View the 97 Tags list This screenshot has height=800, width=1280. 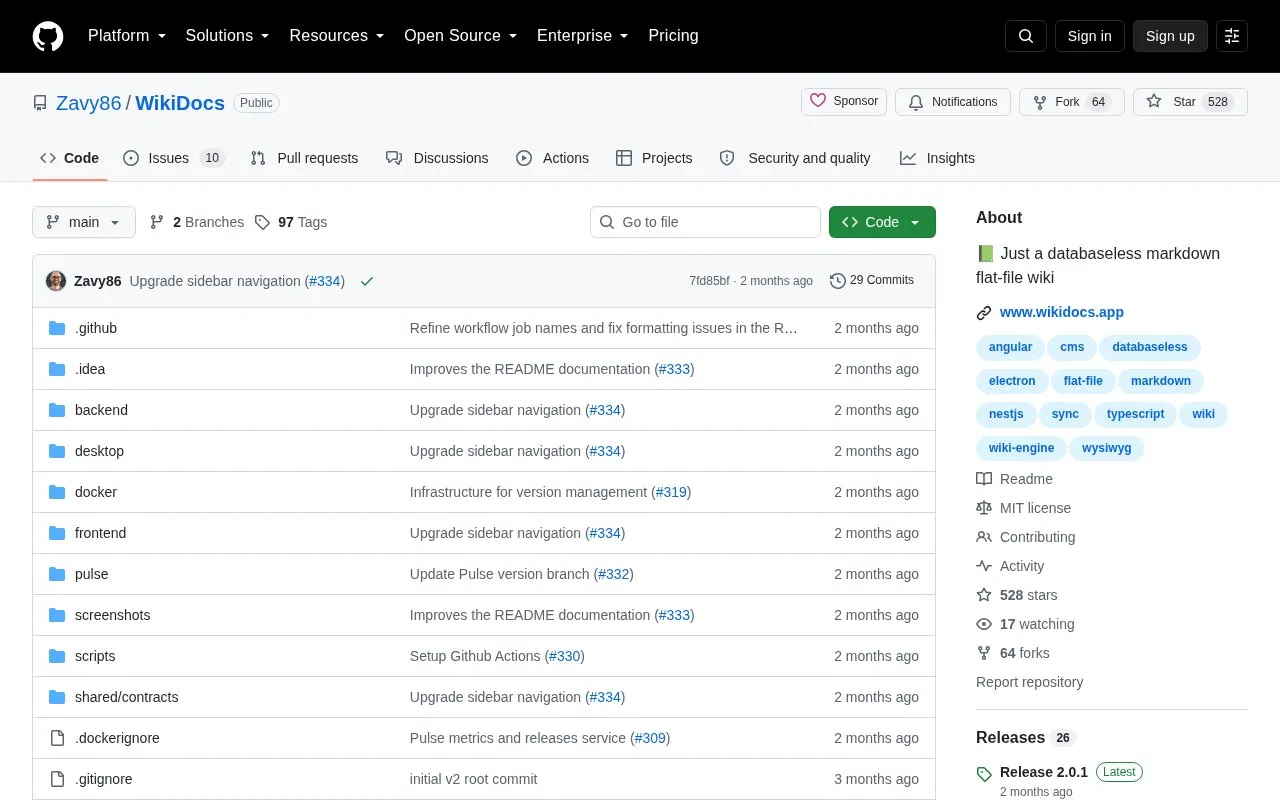pos(291,222)
